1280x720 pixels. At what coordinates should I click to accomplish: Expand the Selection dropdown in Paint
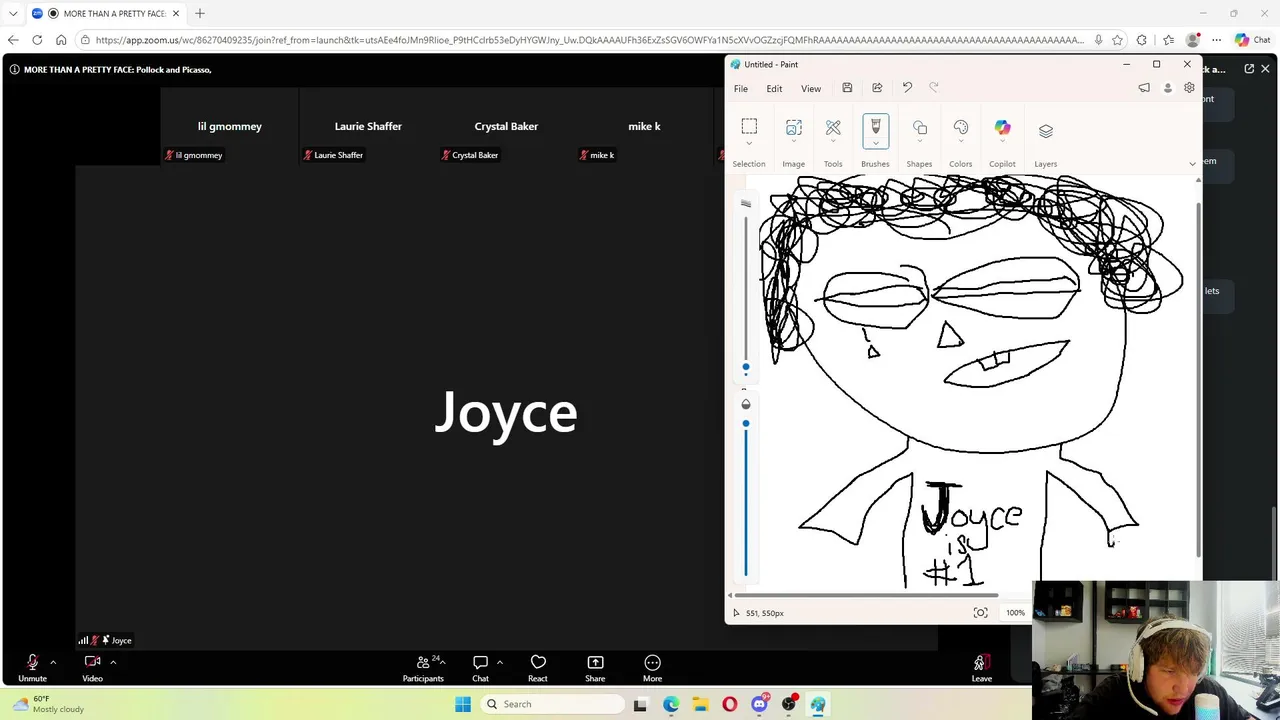click(x=749, y=144)
